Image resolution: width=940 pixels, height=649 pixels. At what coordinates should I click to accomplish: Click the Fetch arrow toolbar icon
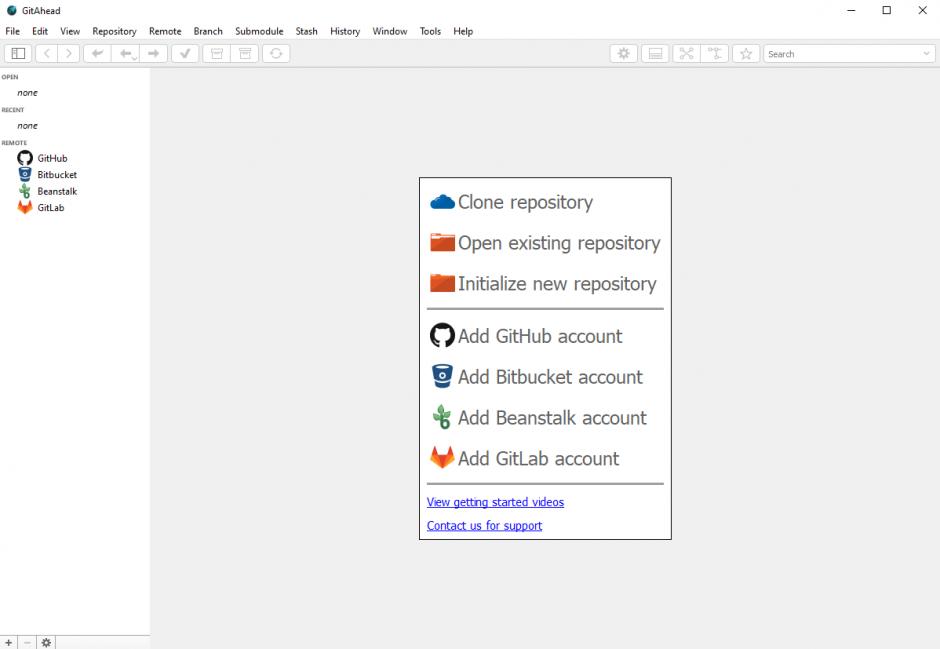pyautogui.click(x=97, y=53)
